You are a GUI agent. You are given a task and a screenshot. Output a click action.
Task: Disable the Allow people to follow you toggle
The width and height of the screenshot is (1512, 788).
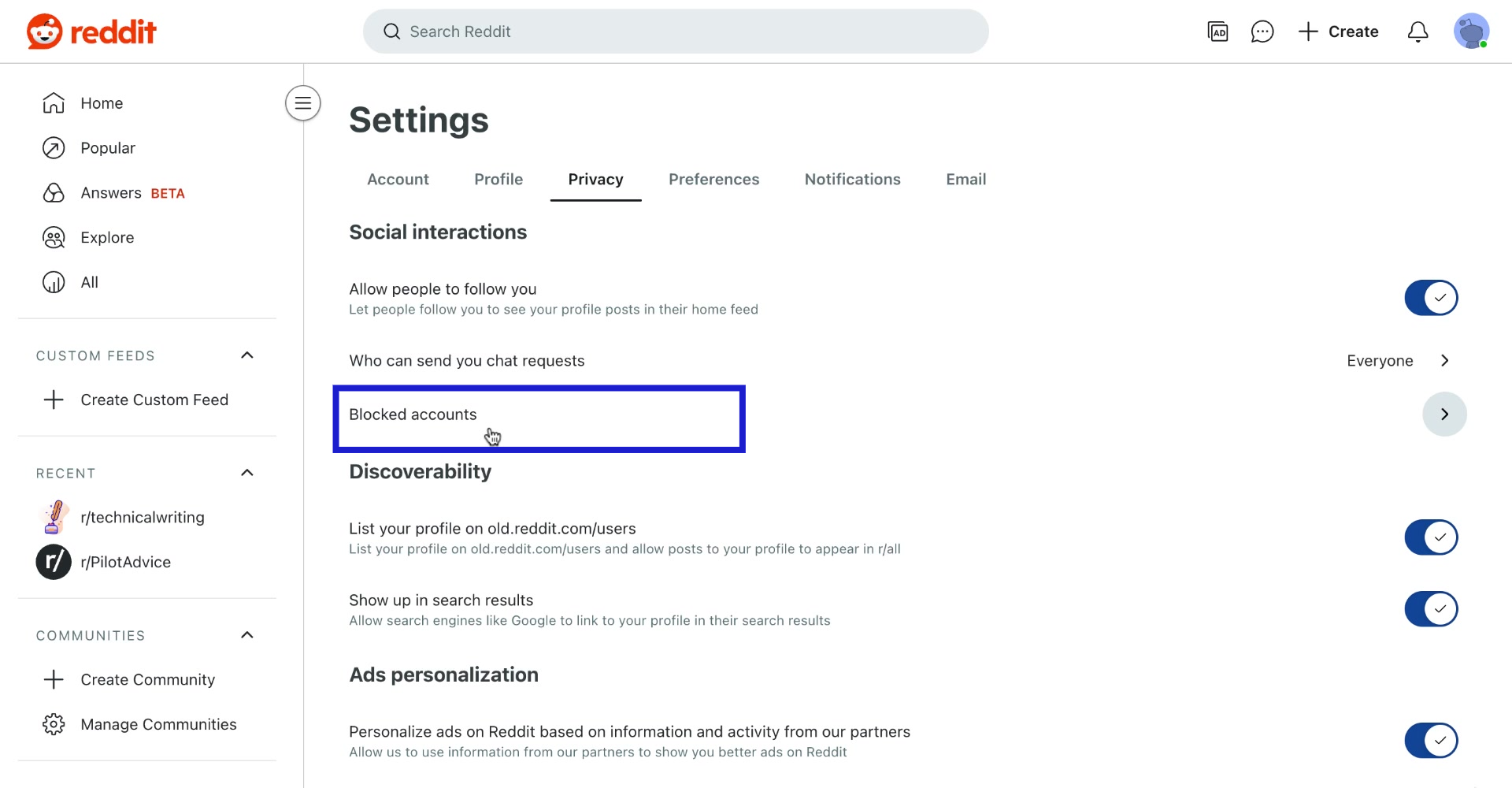[1431, 298]
